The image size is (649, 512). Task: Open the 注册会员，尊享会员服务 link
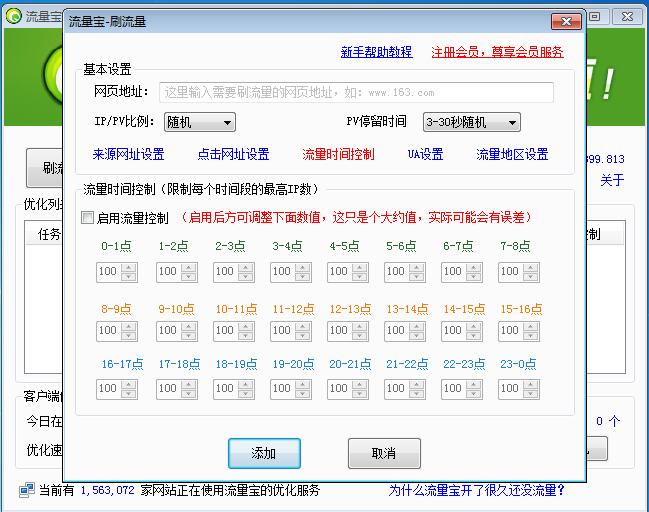(497, 52)
